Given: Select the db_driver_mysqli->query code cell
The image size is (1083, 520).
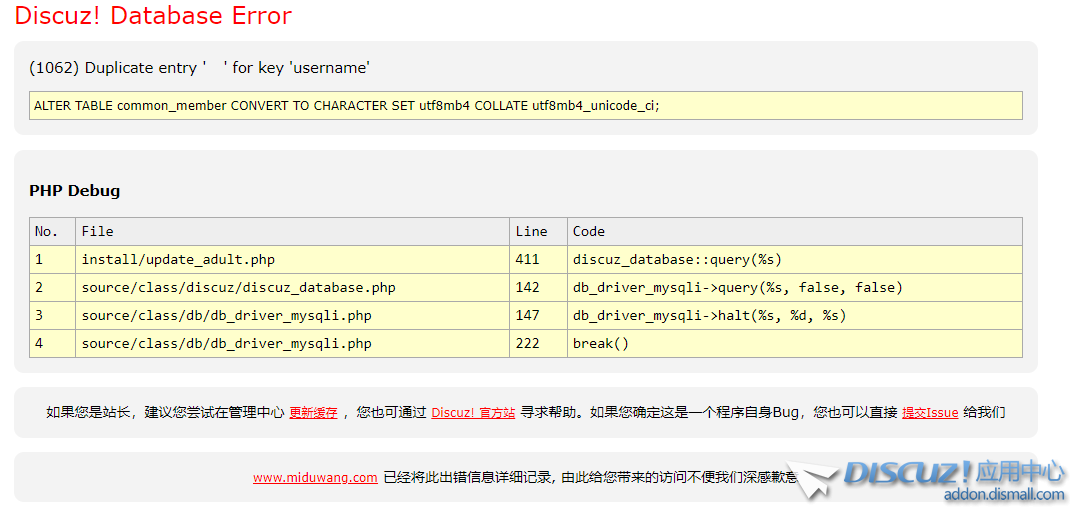Looking at the screenshot, I should tap(795, 287).
